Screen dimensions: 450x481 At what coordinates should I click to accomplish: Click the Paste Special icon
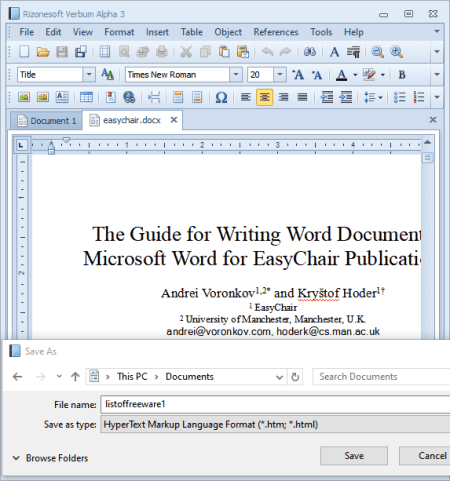pos(243,52)
